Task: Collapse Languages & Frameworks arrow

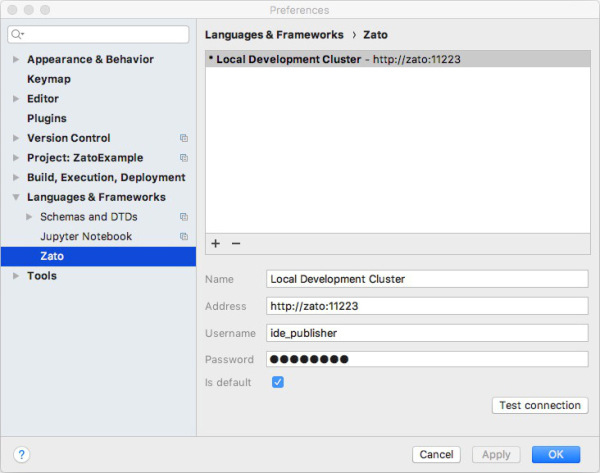Action: (x=16, y=197)
